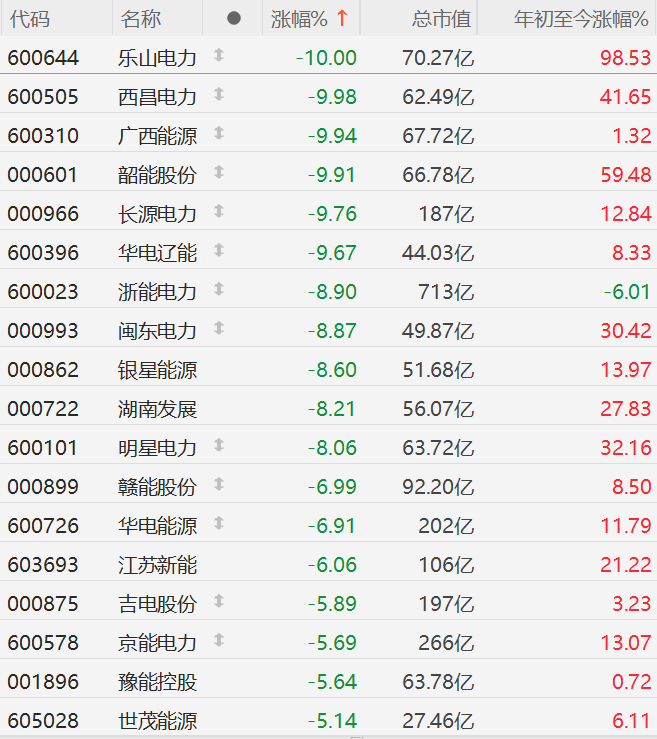
Task: Click the marker icon next to 华电辽能
Action: tap(219, 250)
